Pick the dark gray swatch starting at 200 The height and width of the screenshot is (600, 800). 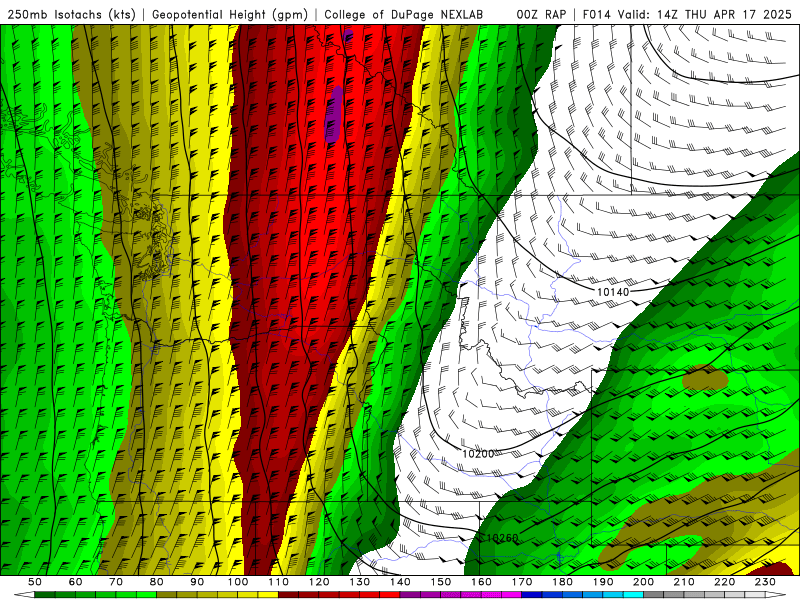tap(654, 595)
